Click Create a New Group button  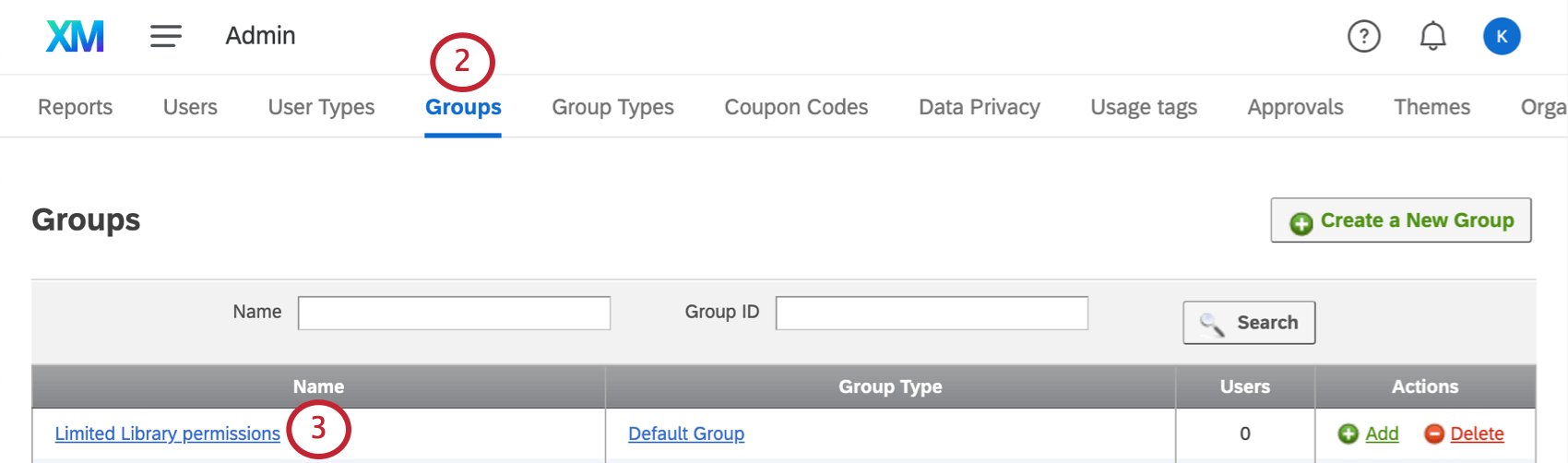[x=1401, y=220]
